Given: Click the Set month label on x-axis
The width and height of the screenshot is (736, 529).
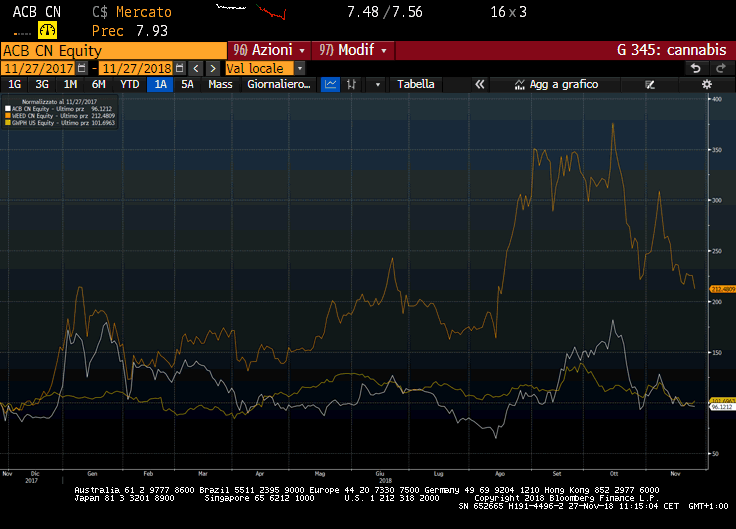Looking at the screenshot, I should (x=557, y=474).
